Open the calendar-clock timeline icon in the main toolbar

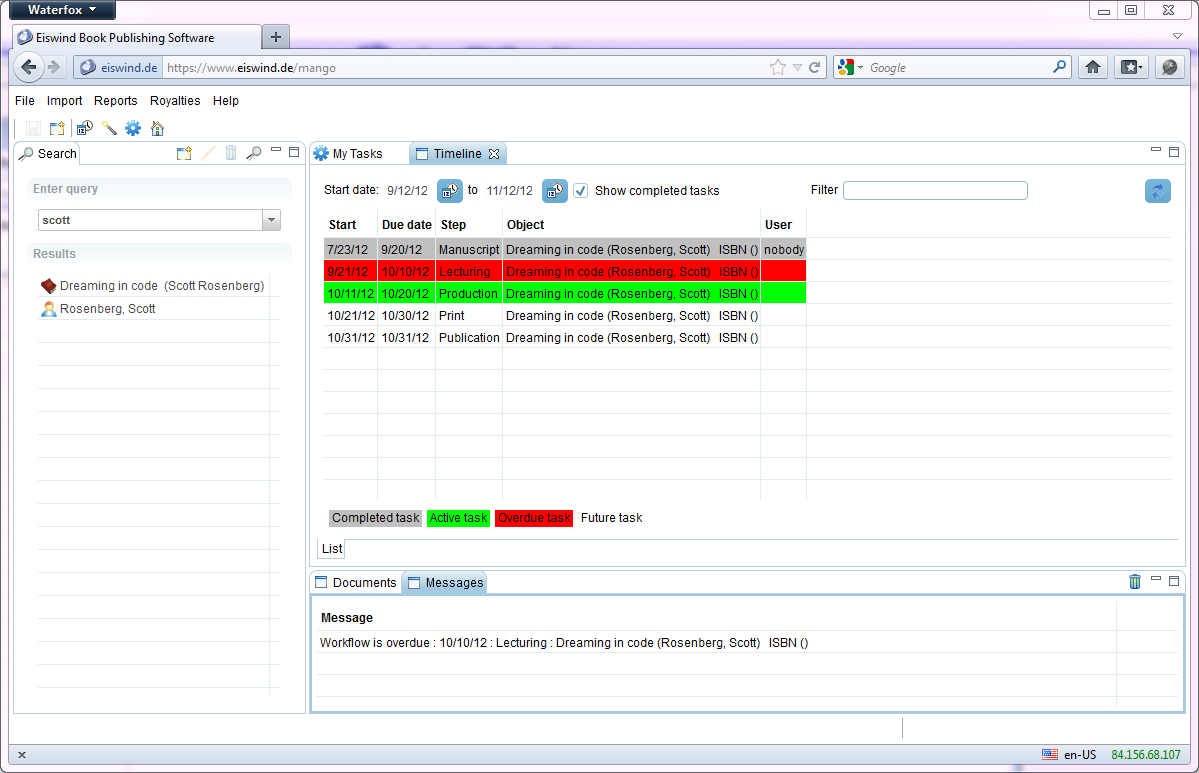(x=84, y=128)
